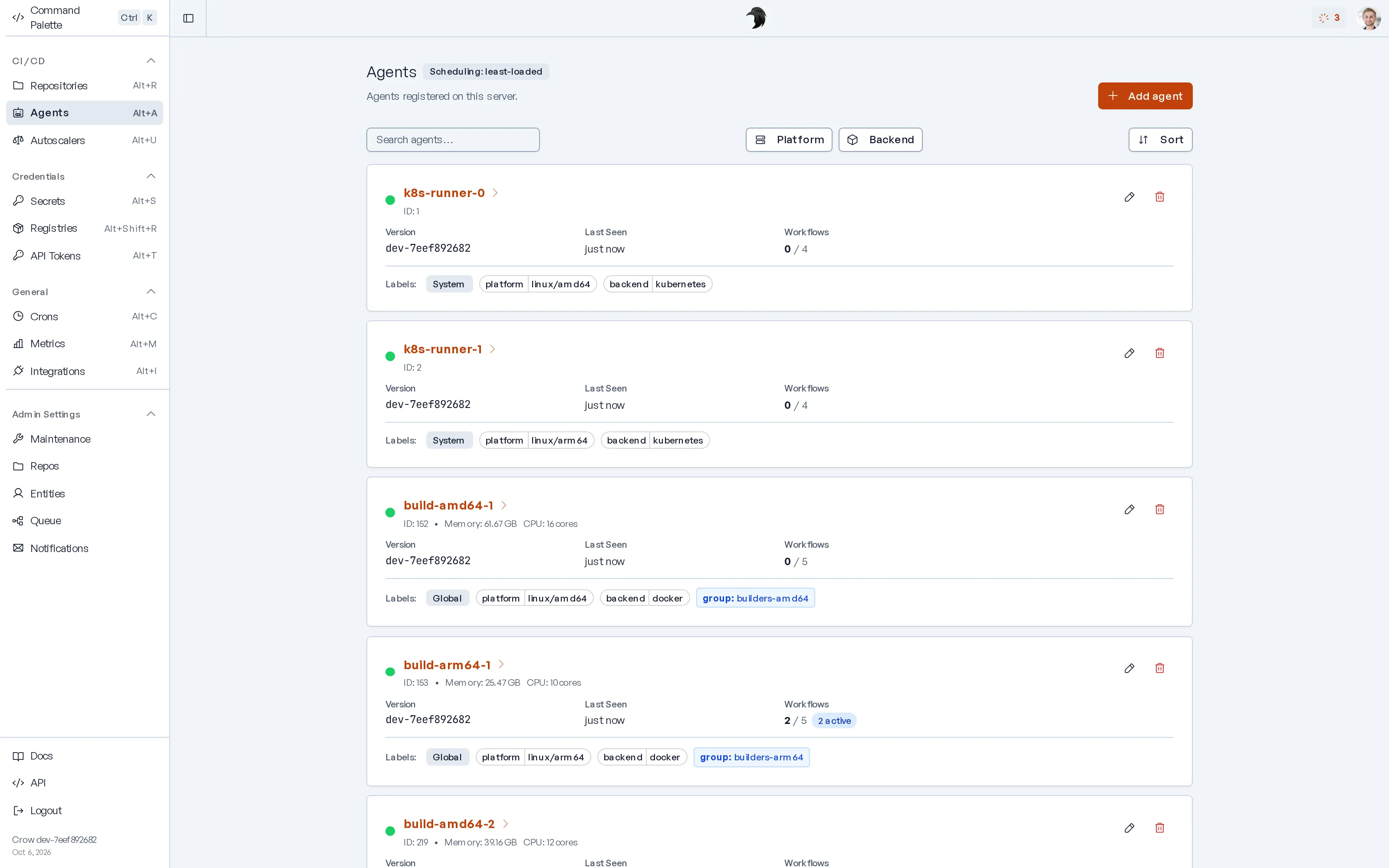Click the group: builders-arm64 label
Screen dimensions: 1389x868
click(x=751, y=757)
